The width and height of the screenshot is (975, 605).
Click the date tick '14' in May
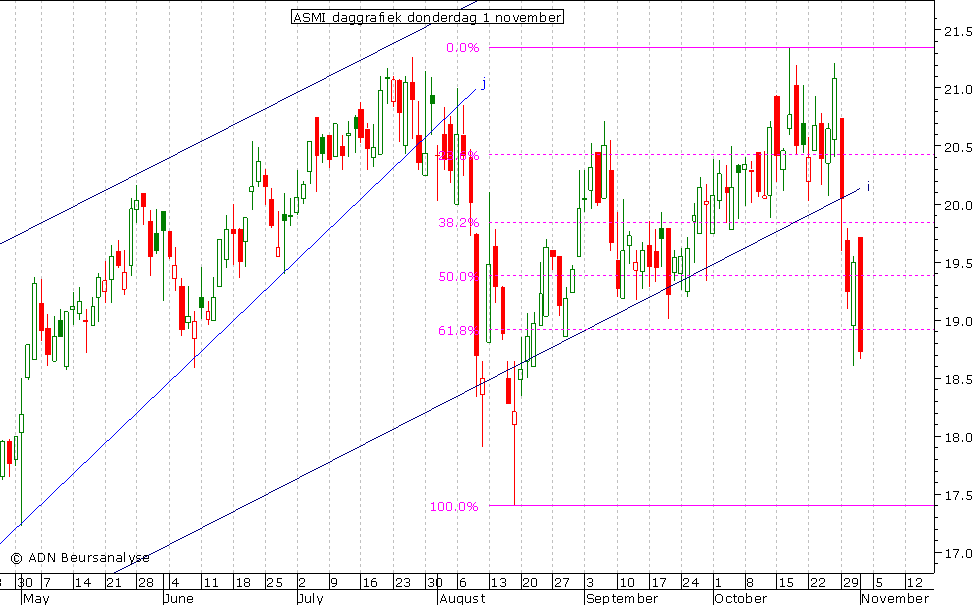coord(82,583)
